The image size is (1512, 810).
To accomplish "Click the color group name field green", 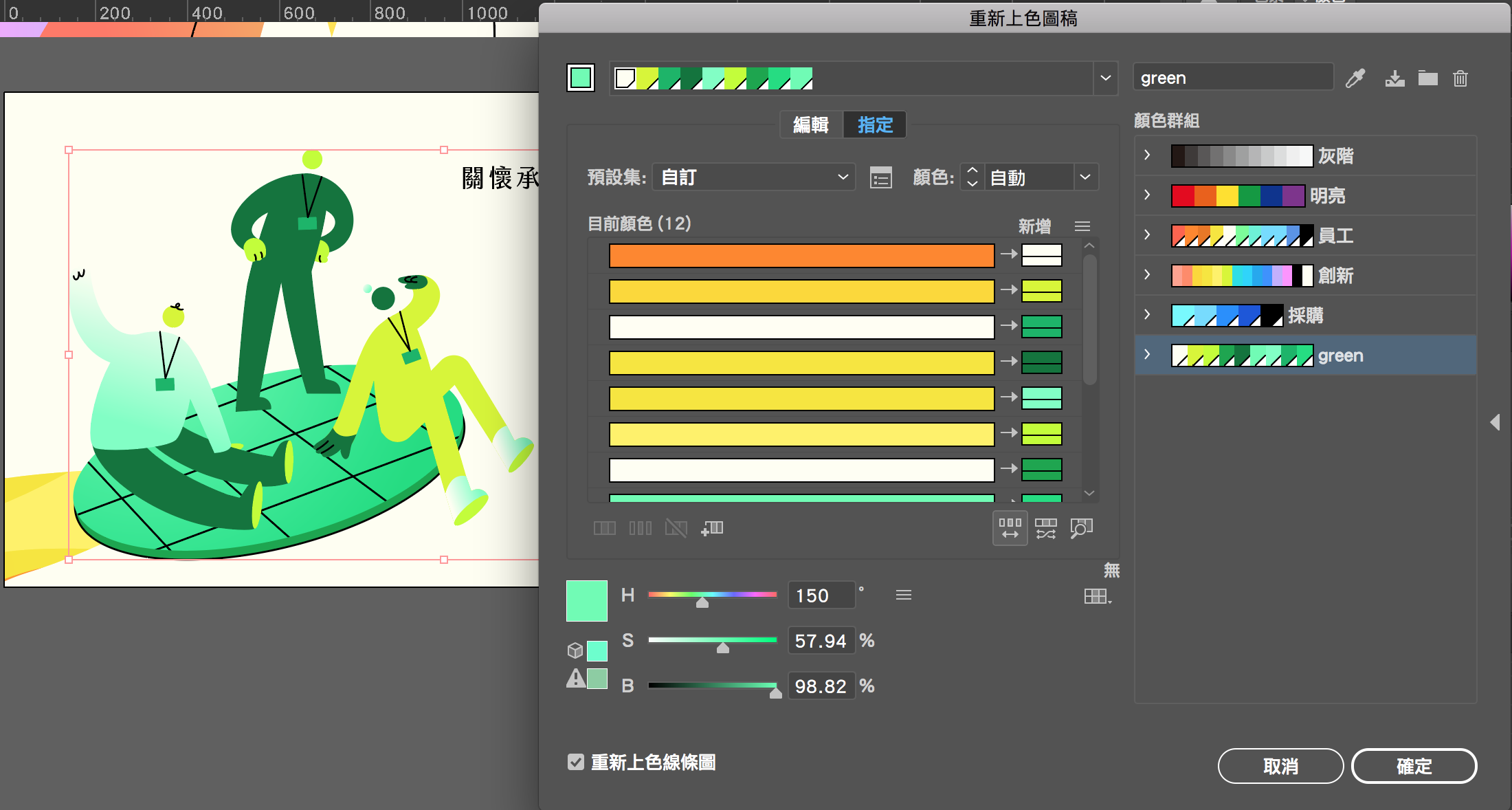I will (1233, 78).
